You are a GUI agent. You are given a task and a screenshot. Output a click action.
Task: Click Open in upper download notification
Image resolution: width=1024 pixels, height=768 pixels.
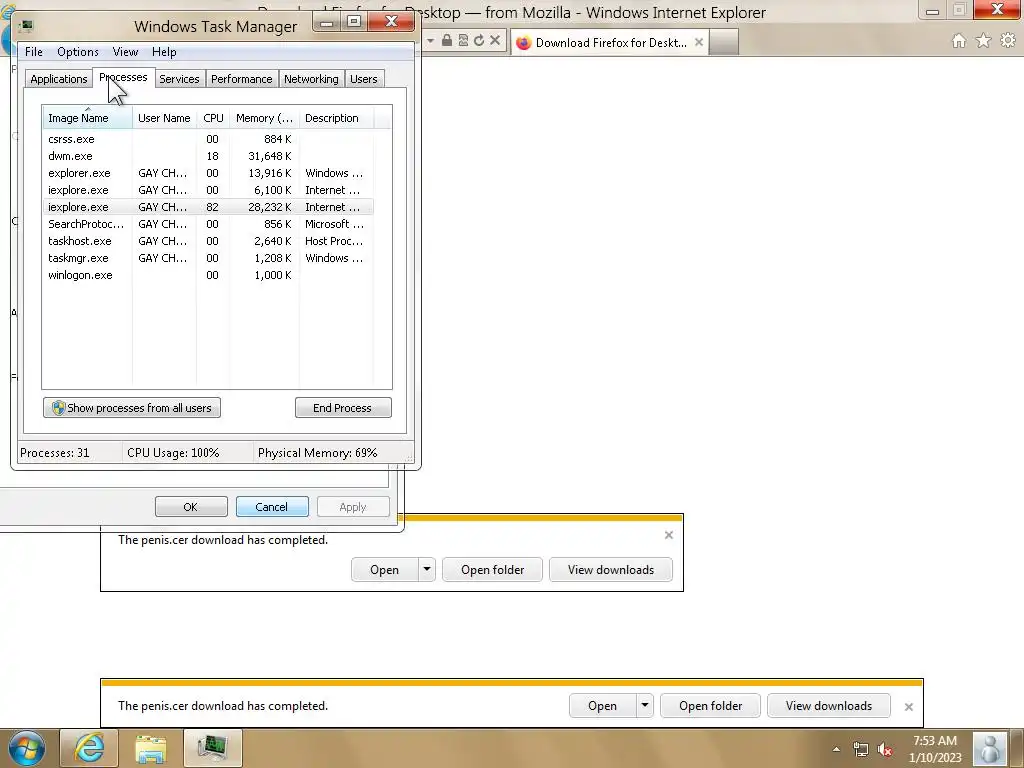point(385,569)
